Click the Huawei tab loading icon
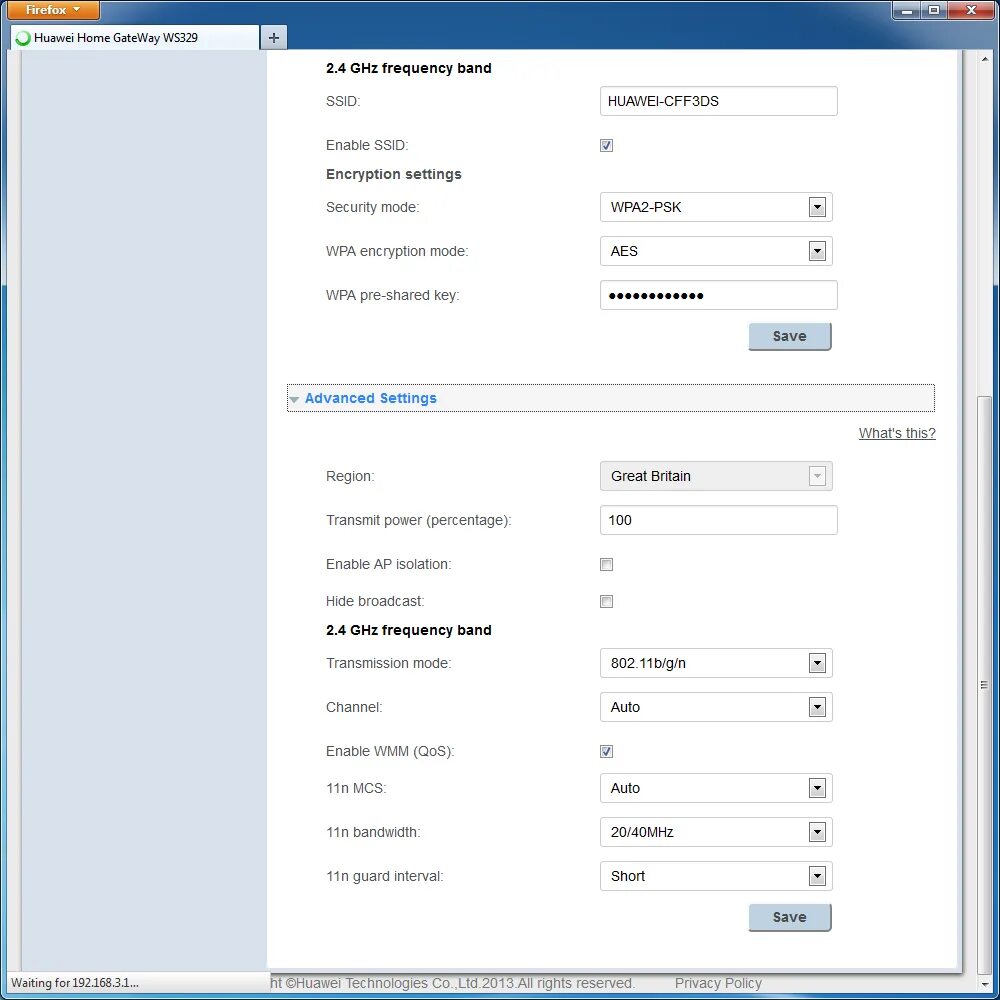 22,38
